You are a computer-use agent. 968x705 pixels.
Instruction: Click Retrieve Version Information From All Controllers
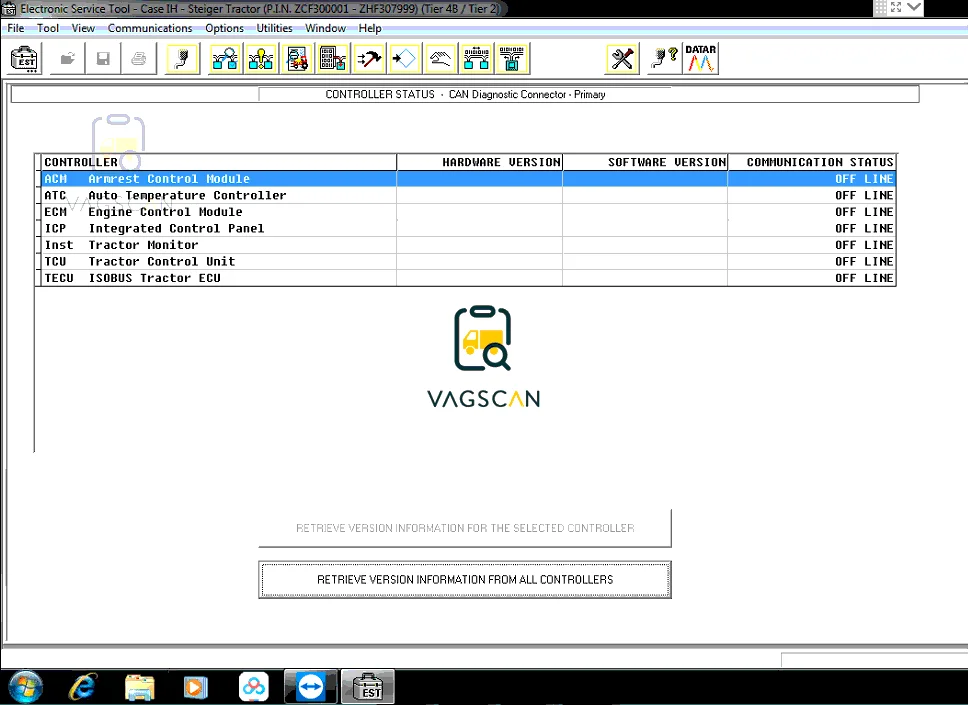click(465, 580)
